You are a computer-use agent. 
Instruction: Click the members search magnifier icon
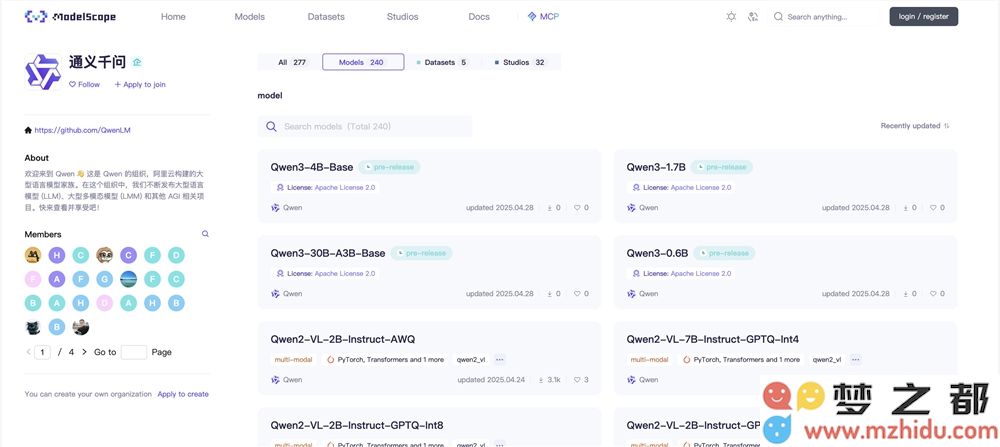point(205,234)
